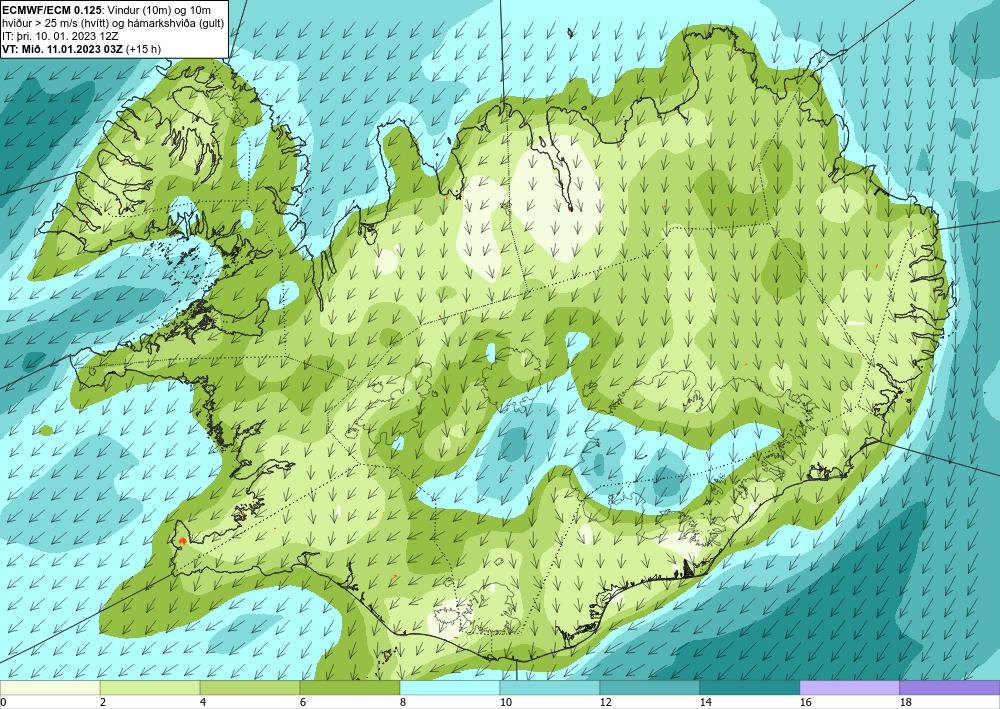Click the '(+15 h)' forecast offset text
This screenshot has width=1000, height=709.
(x=143, y=48)
